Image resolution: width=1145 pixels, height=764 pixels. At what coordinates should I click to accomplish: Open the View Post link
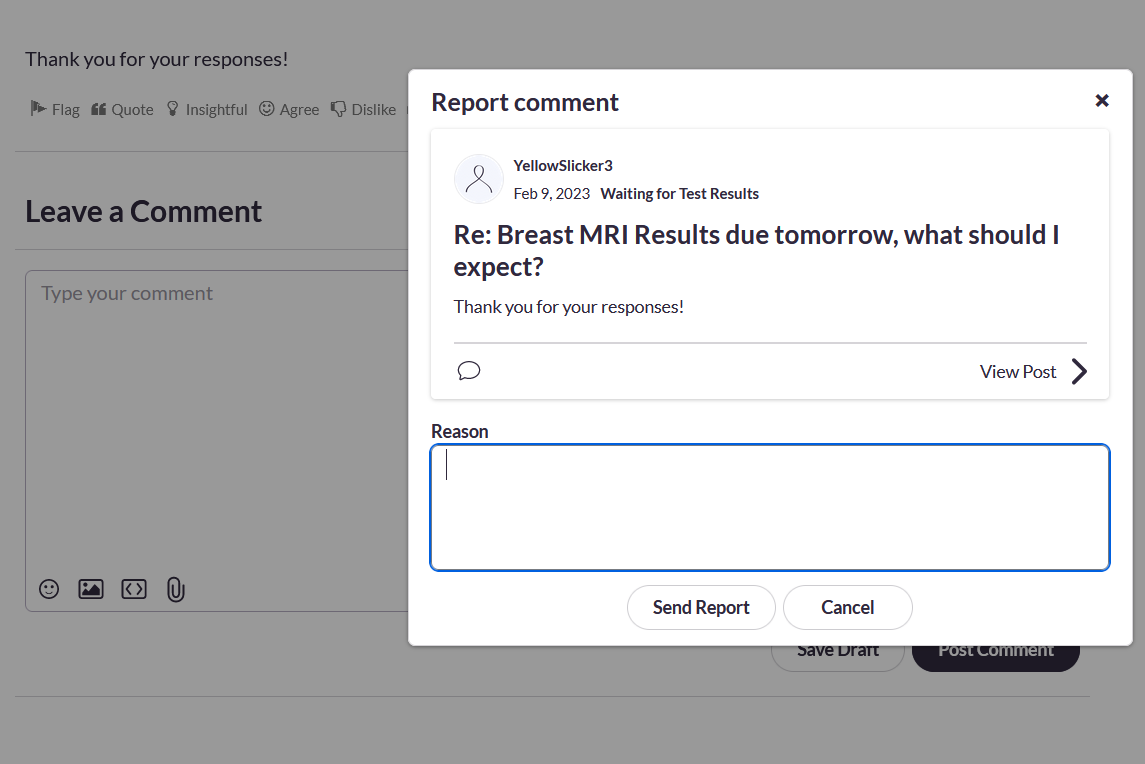point(1017,372)
